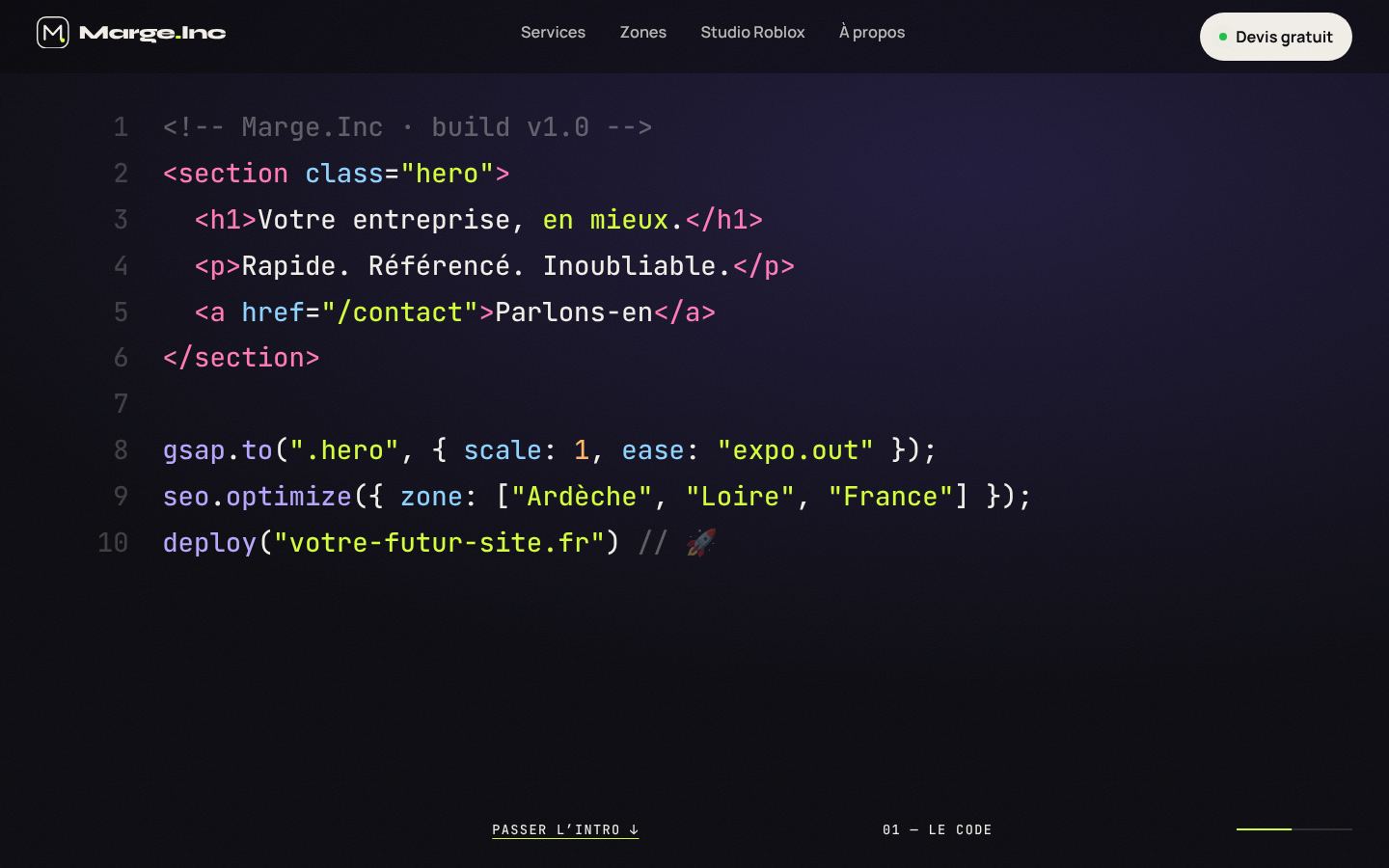This screenshot has height=868, width=1389.
Task: Click the Marge.Inc wordmark
Action: pos(152,33)
